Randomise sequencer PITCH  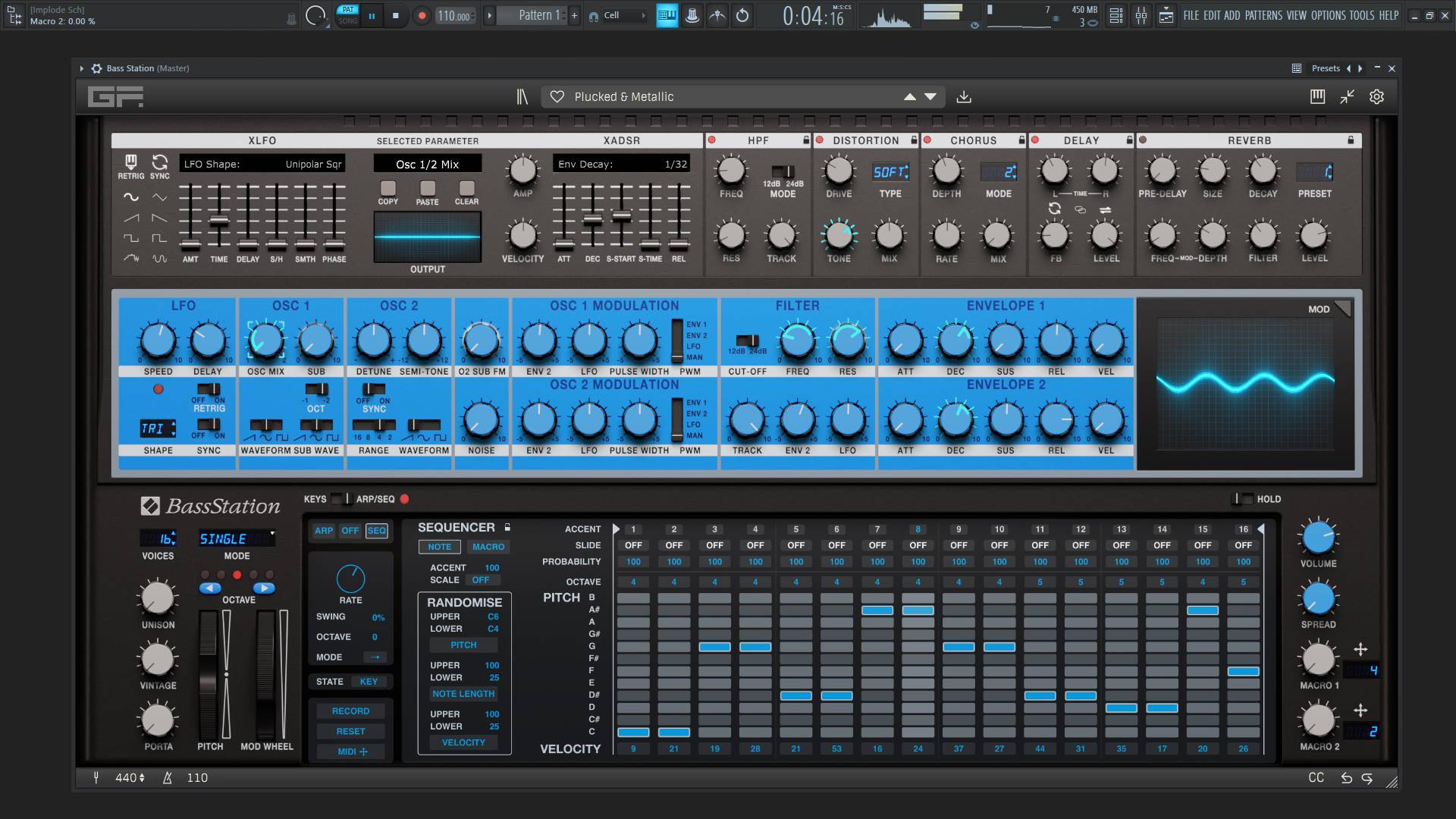(x=463, y=645)
